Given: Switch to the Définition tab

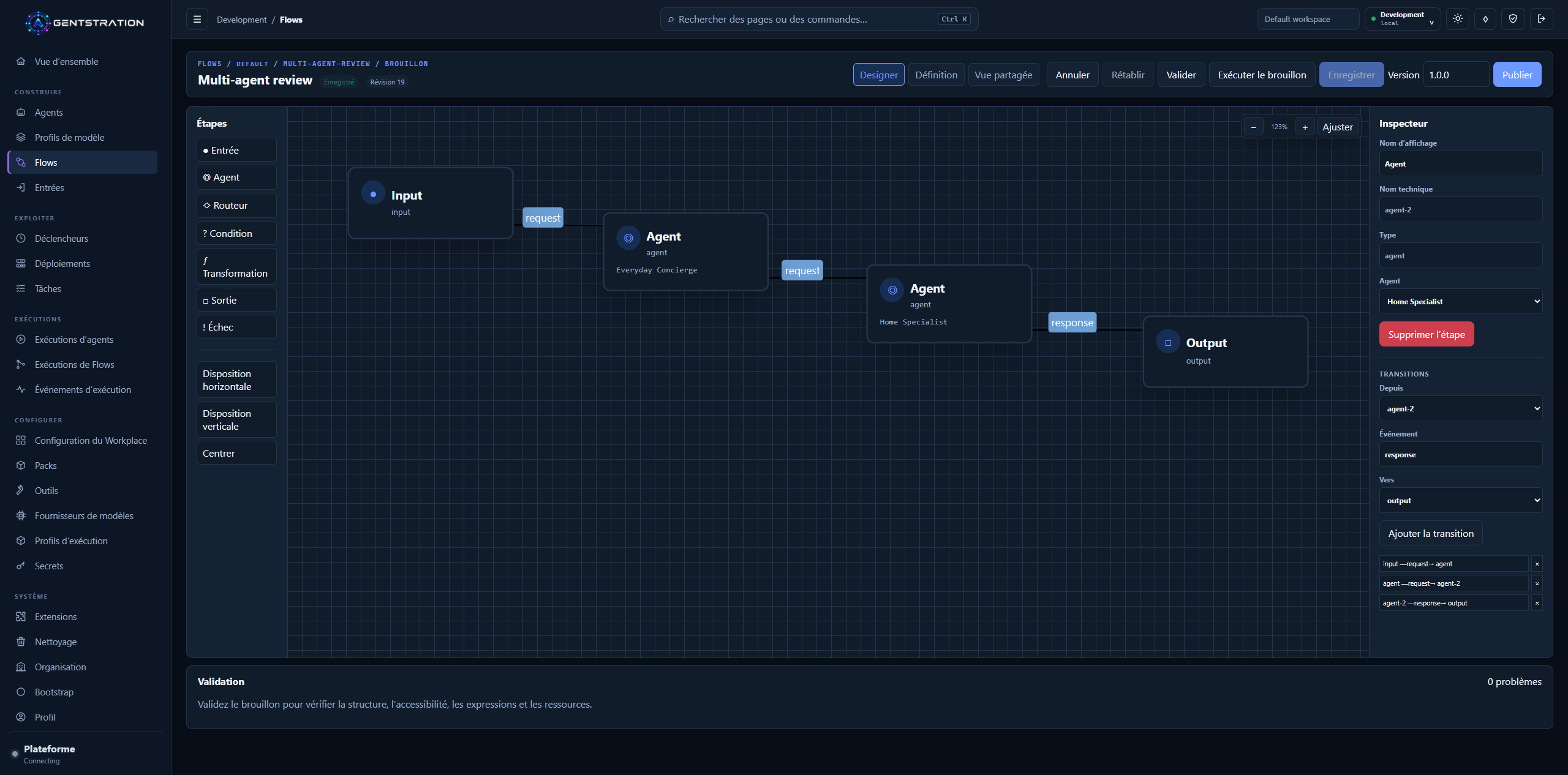Looking at the screenshot, I should 936,75.
